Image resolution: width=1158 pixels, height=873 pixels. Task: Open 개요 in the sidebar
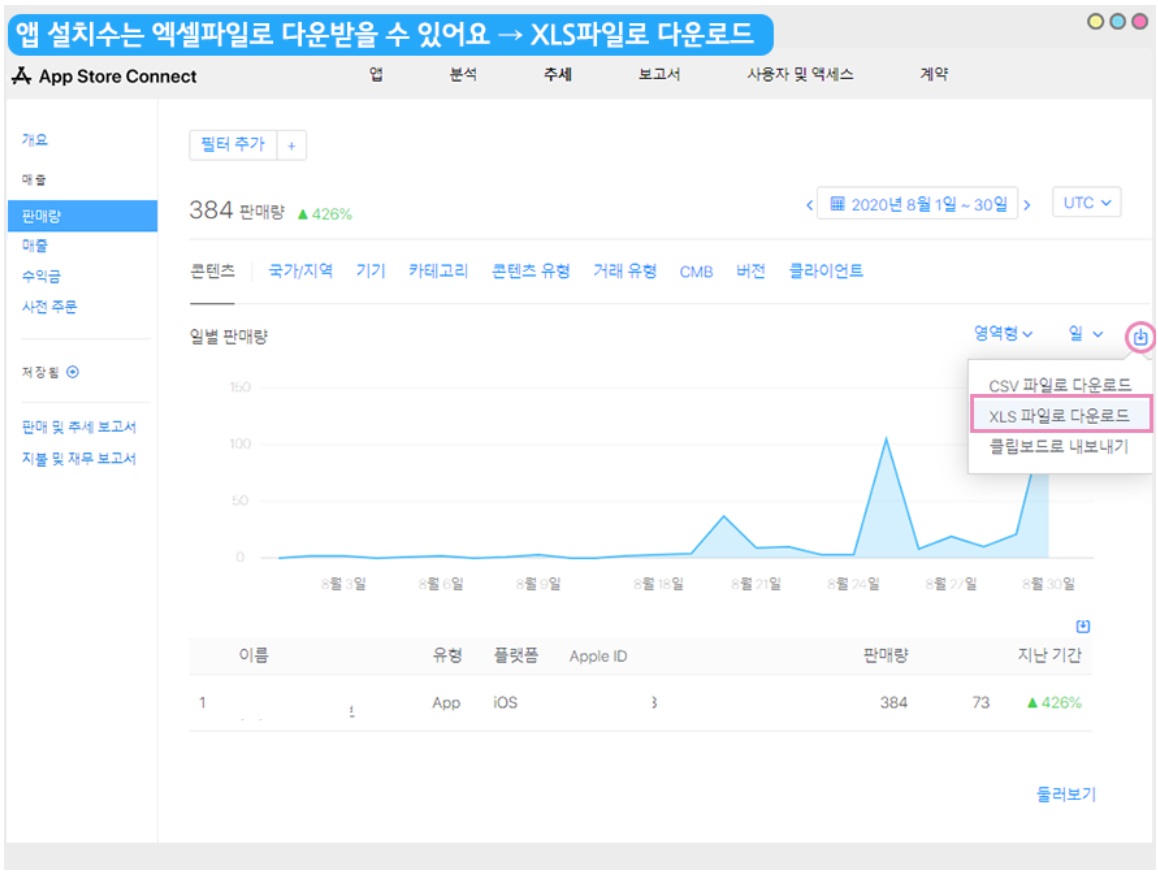click(35, 140)
